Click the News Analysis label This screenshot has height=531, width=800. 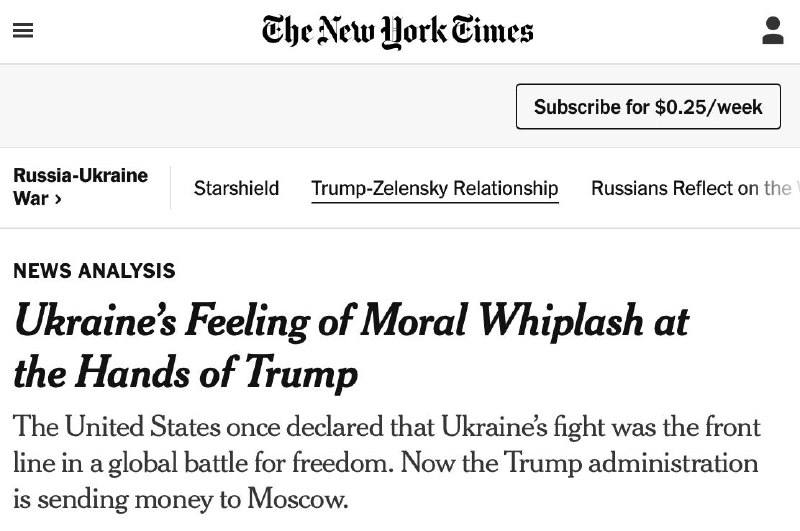[94, 271]
